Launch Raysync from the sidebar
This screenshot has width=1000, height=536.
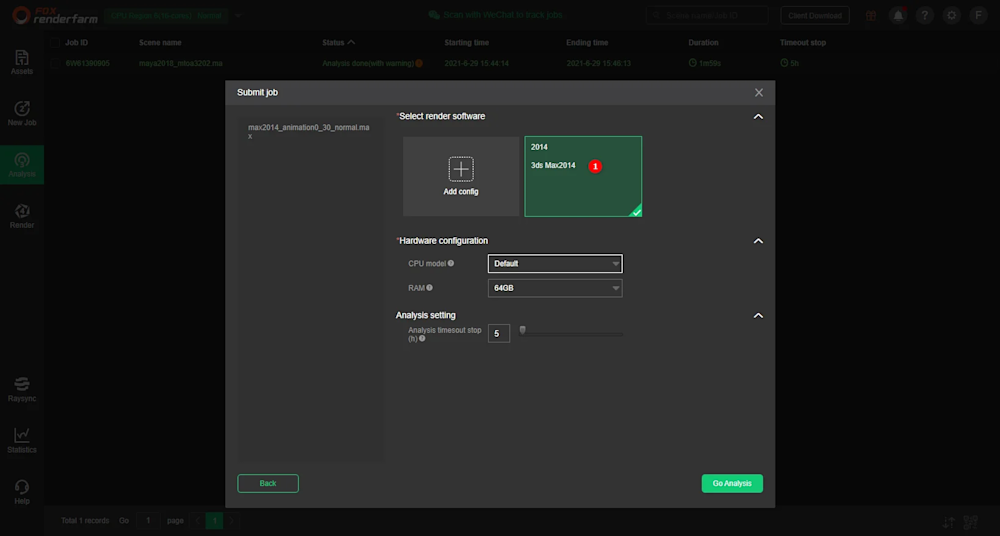click(22, 389)
